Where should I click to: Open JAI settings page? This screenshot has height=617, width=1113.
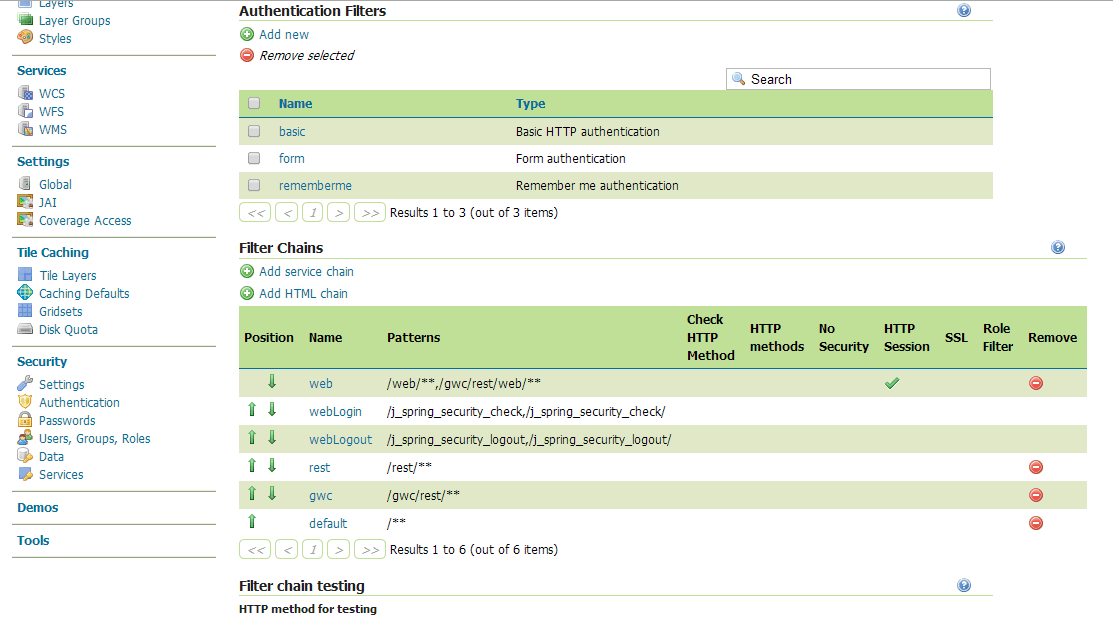tap(48, 202)
